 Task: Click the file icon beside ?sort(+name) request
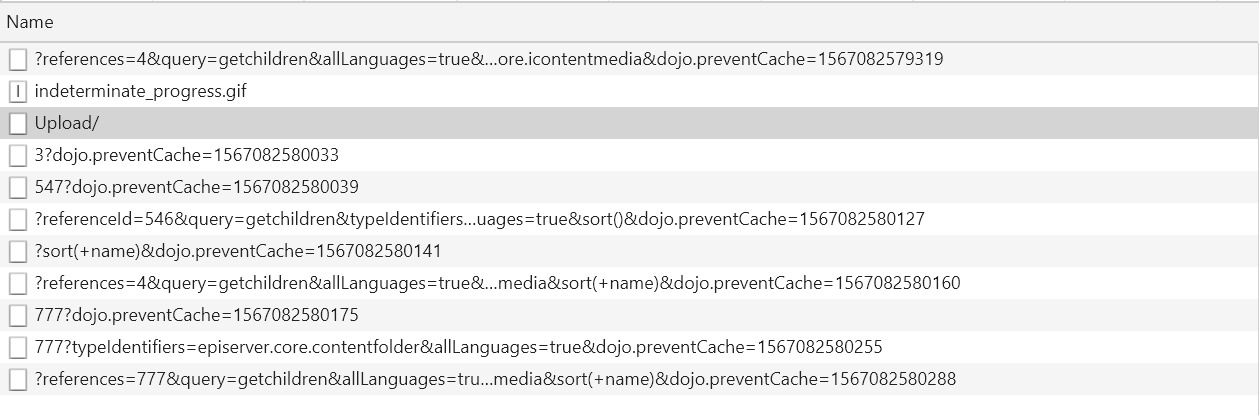point(18,251)
